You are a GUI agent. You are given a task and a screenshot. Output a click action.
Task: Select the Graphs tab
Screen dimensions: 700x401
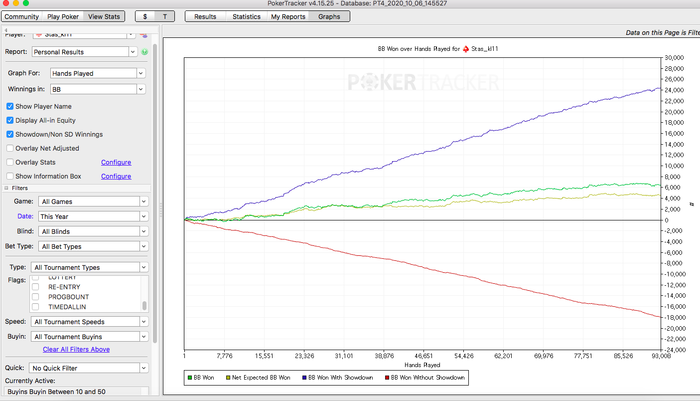pos(329,17)
